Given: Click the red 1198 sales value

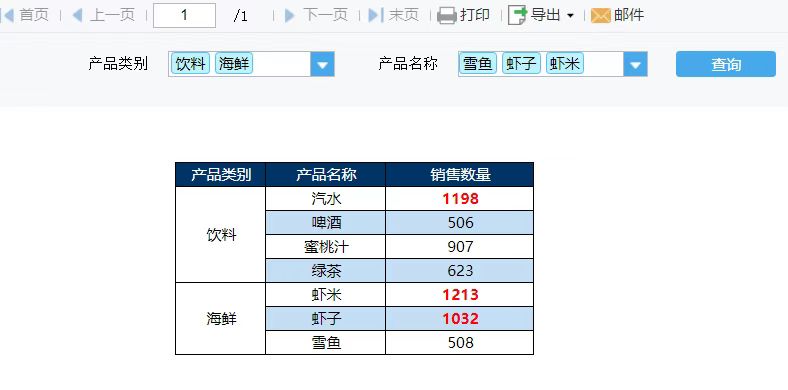Looking at the screenshot, I should [x=460, y=199].
